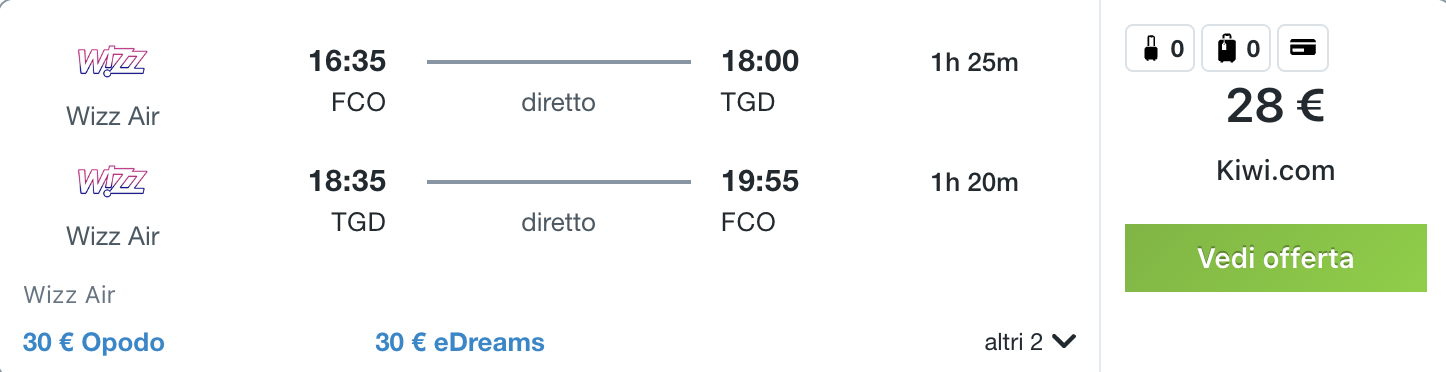Click the 1h 20m return duration
This screenshot has width=1446, height=372.
click(974, 182)
